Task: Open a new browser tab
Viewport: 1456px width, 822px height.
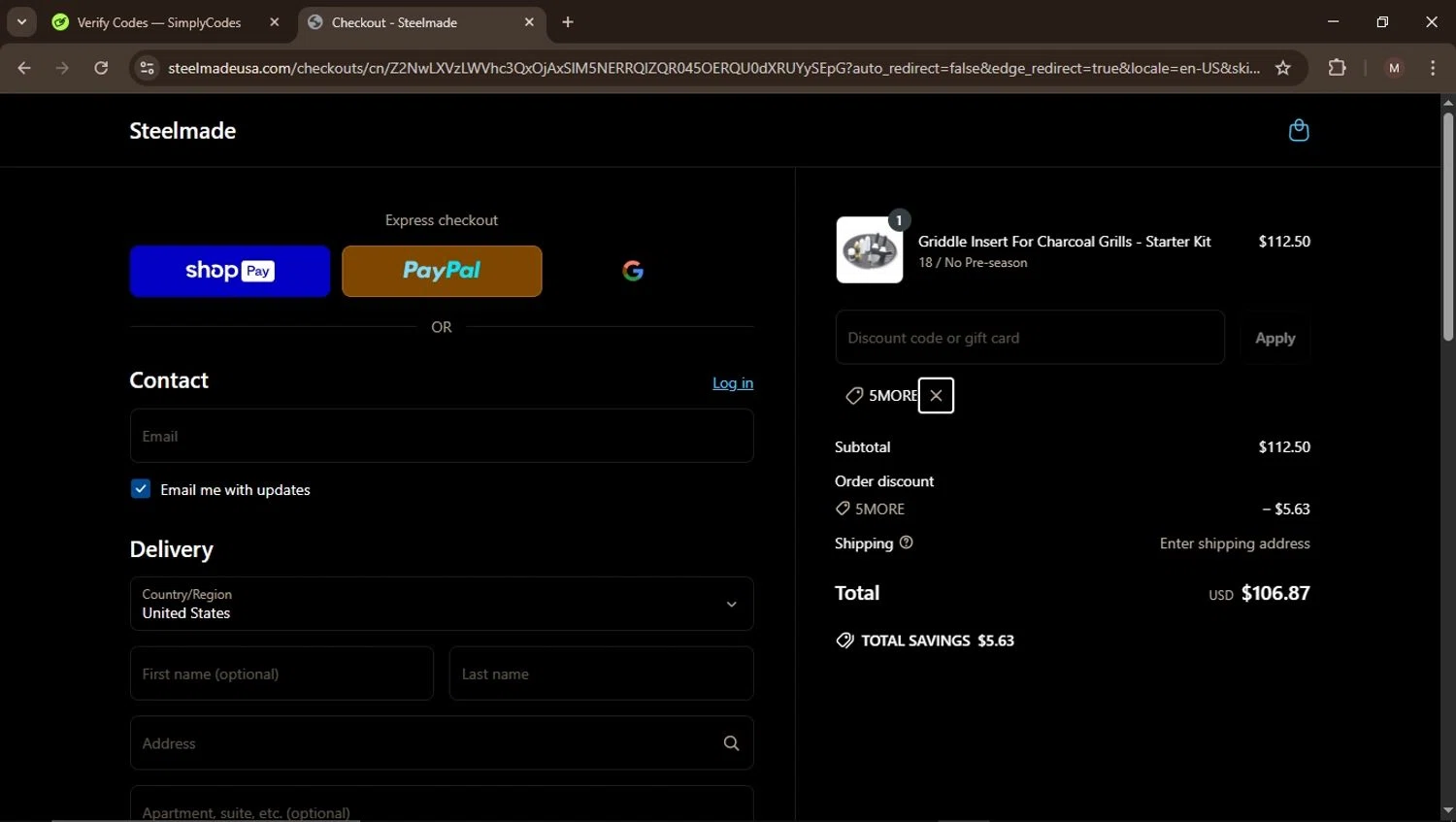Action: pyautogui.click(x=568, y=22)
